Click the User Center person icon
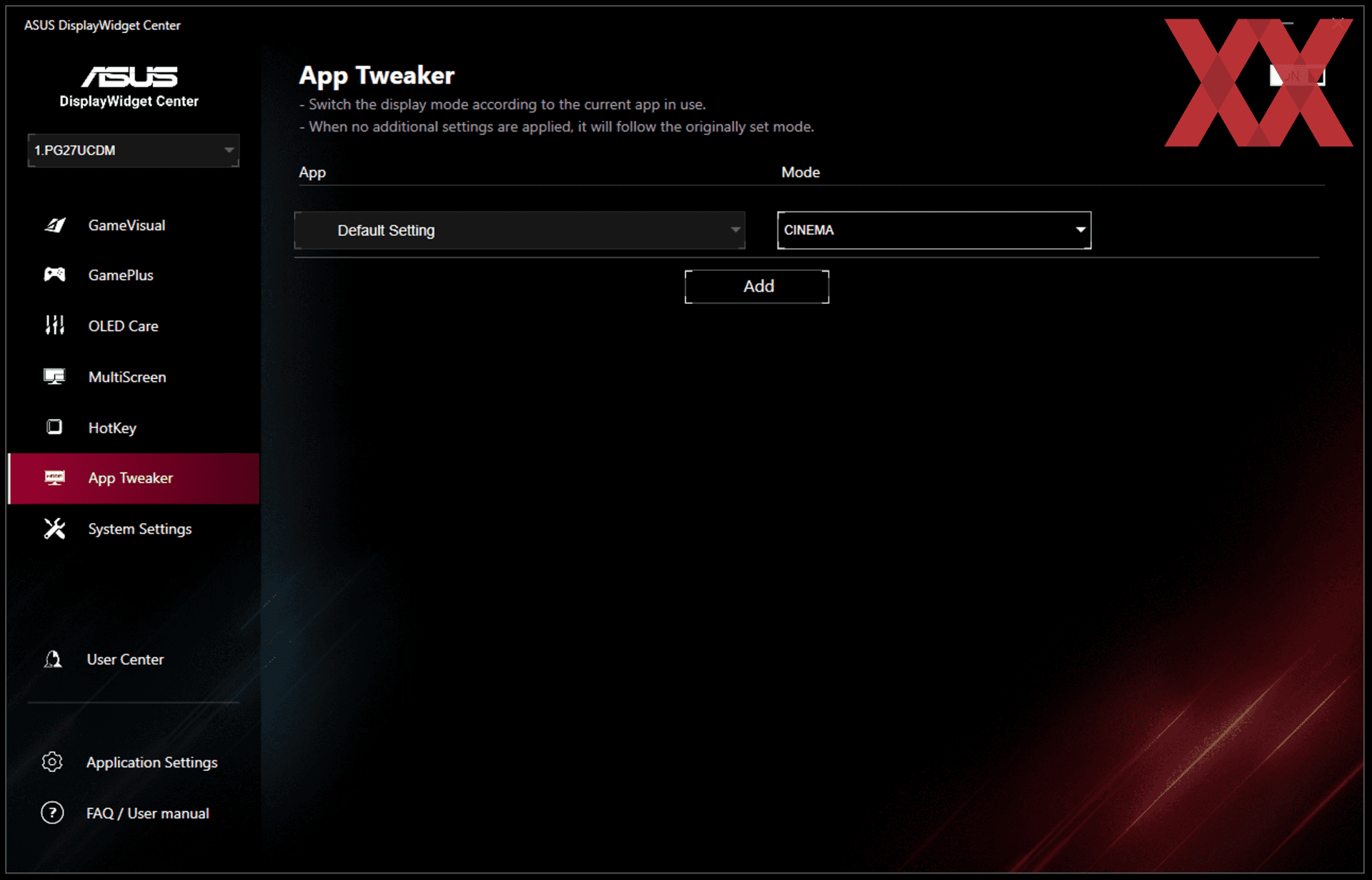 (53, 659)
